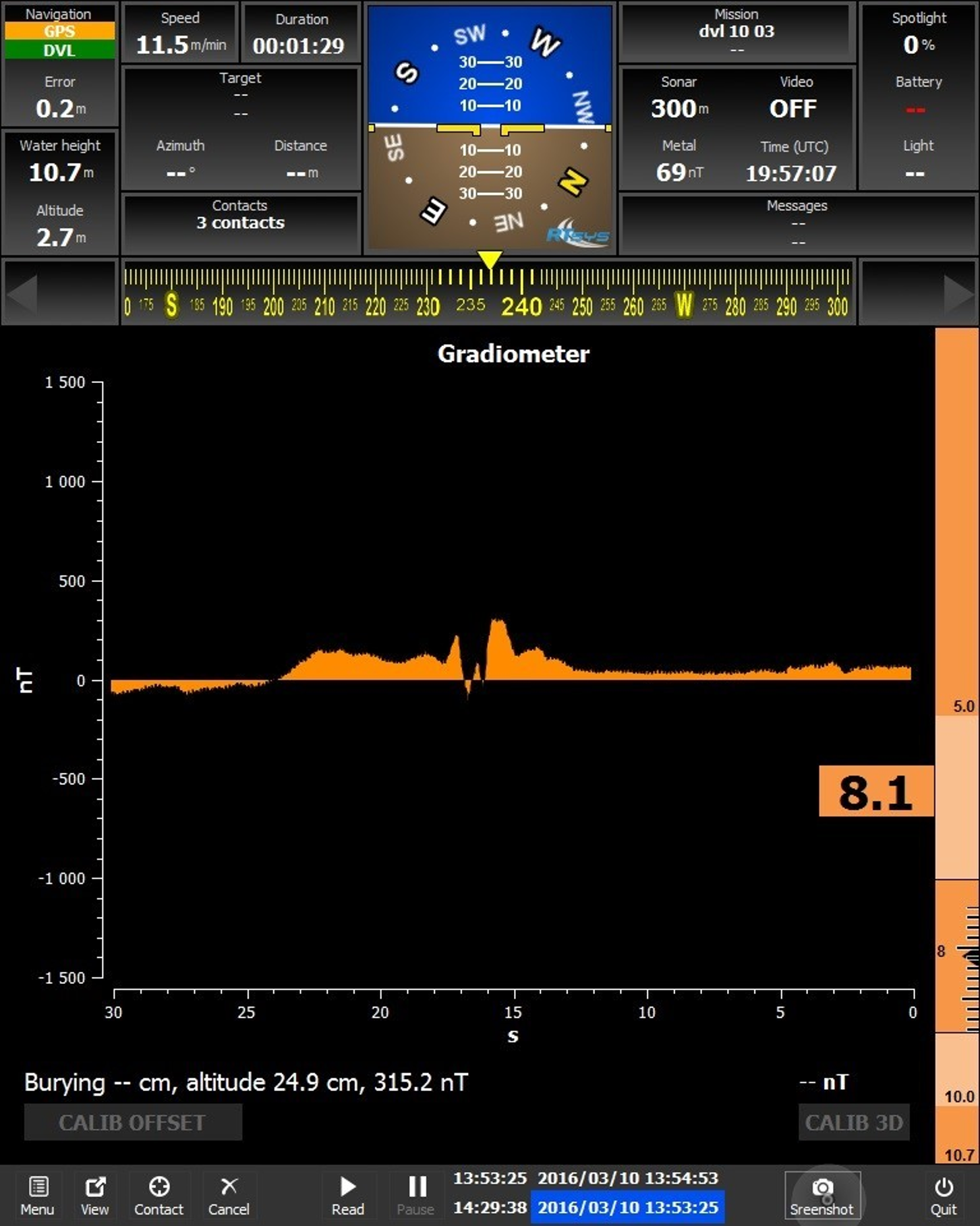
Task: Open the Contacts panel showing 3 contacts
Action: pyautogui.click(x=240, y=223)
